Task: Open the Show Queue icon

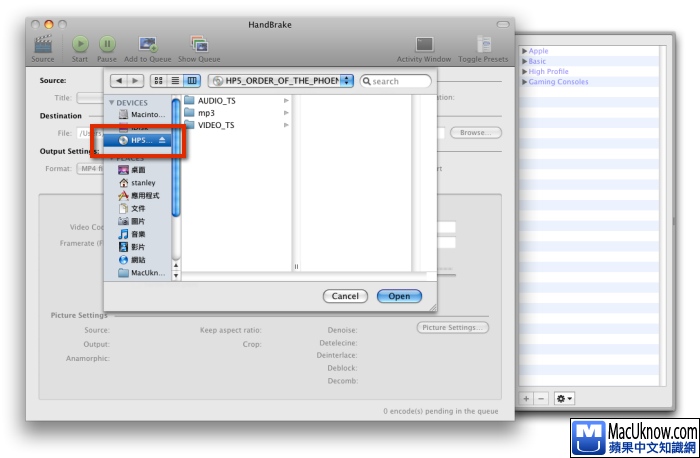Action: point(199,44)
